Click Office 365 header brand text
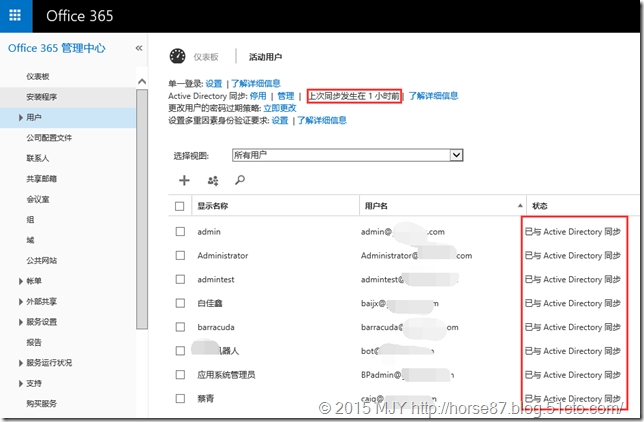Viewport: 644px width, 422px height. pos(79,16)
